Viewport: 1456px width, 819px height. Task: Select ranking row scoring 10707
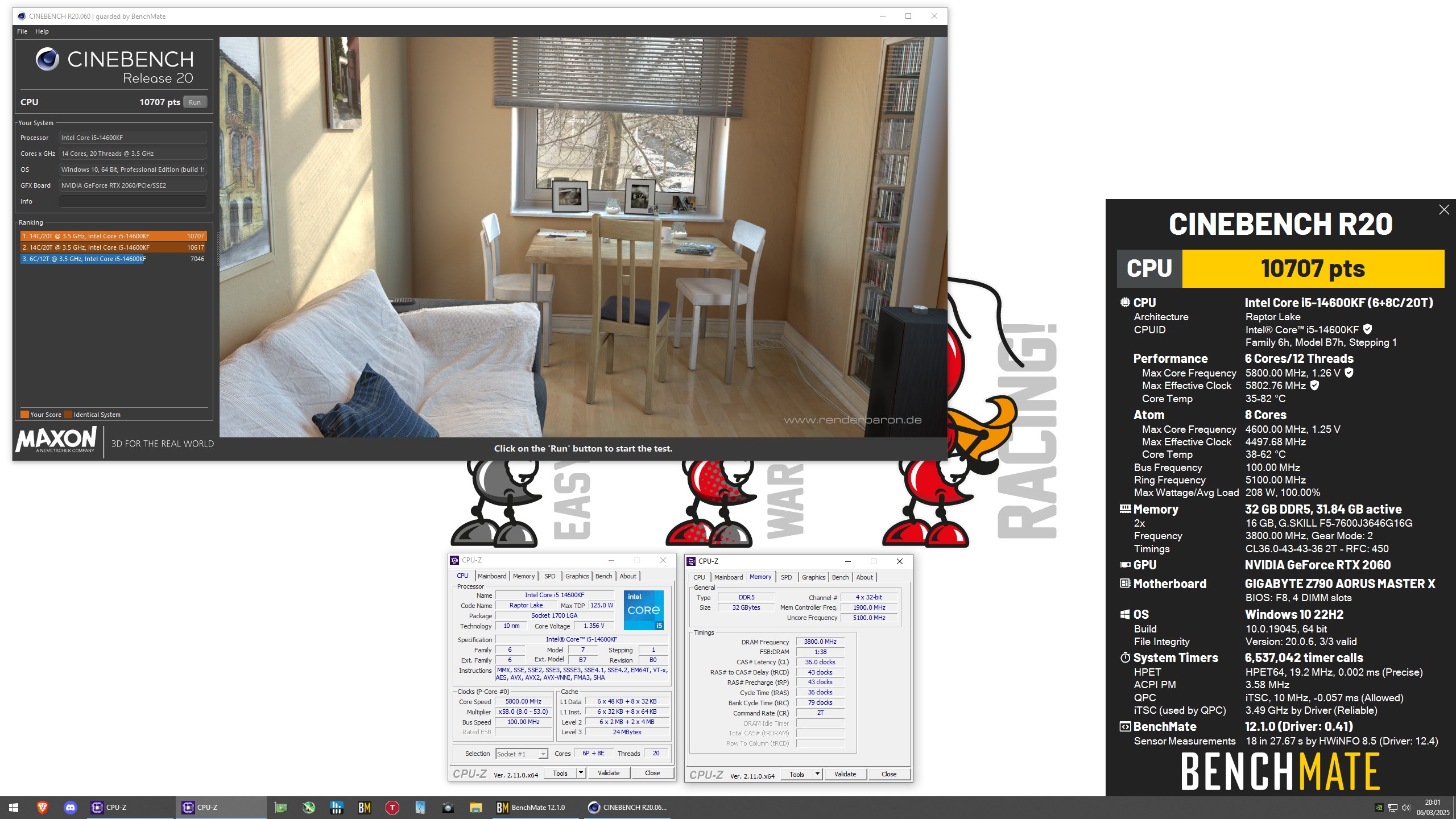113,236
